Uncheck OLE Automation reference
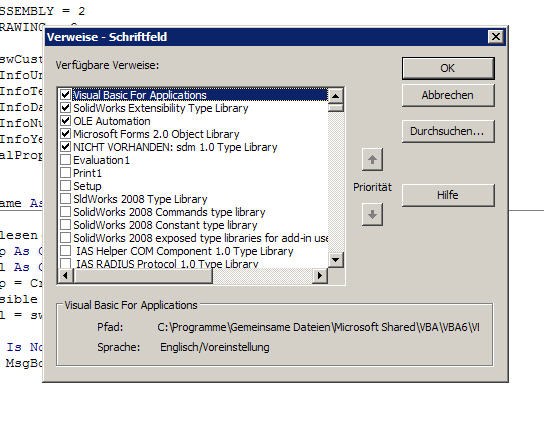This screenshot has height=422, width=544. coord(65,121)
